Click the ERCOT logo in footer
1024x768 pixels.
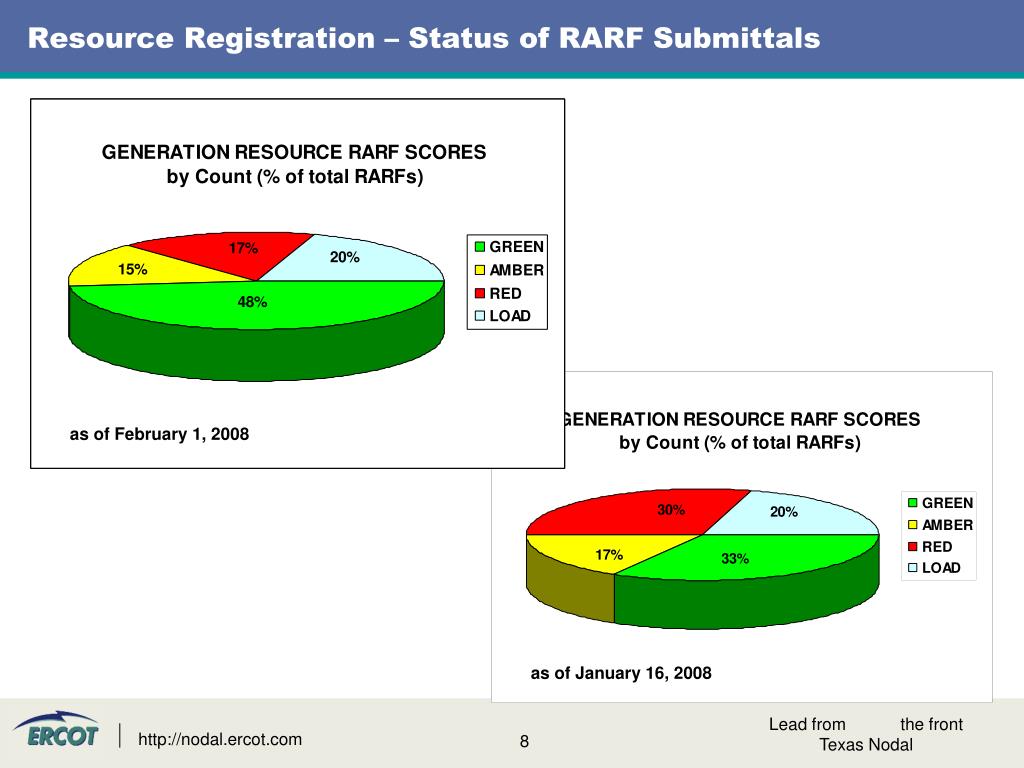(57, 730)
